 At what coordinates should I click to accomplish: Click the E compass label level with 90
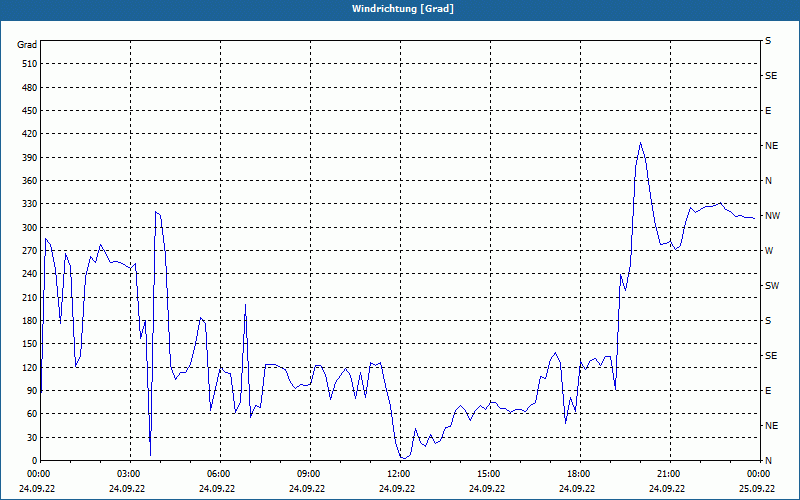(768, 391)
